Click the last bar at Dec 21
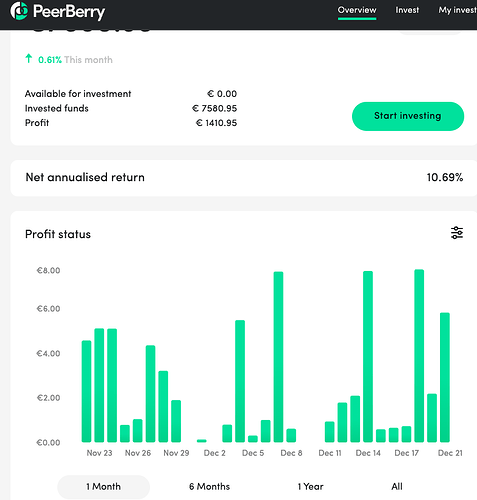 coord(445,377)
